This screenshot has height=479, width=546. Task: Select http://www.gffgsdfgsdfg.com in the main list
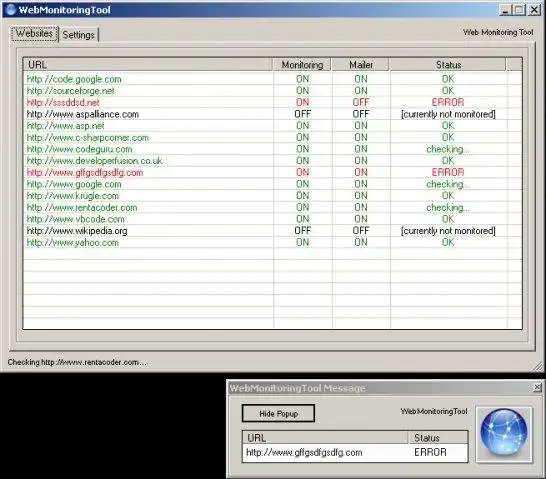[x=85, y=173]
